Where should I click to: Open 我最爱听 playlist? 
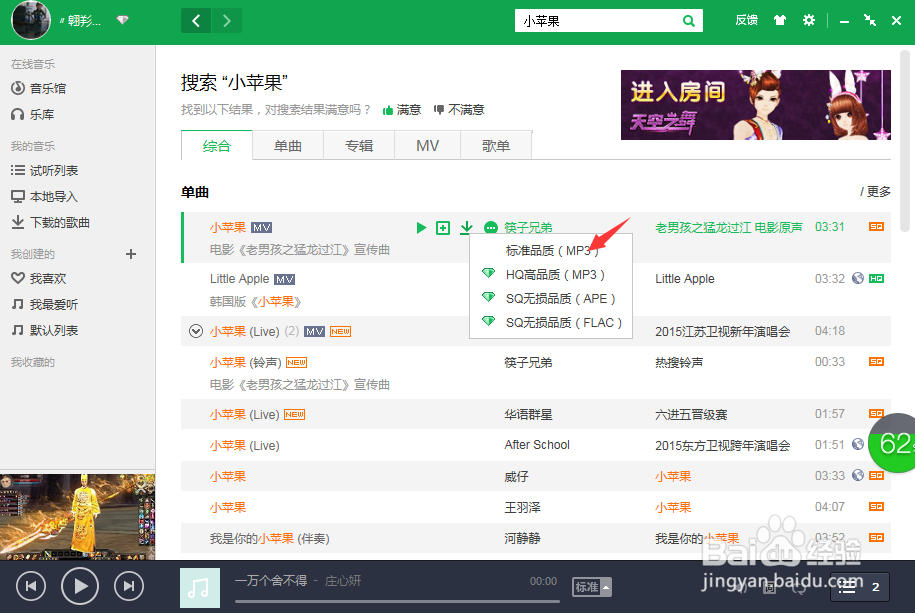click(x=45, y=304)
